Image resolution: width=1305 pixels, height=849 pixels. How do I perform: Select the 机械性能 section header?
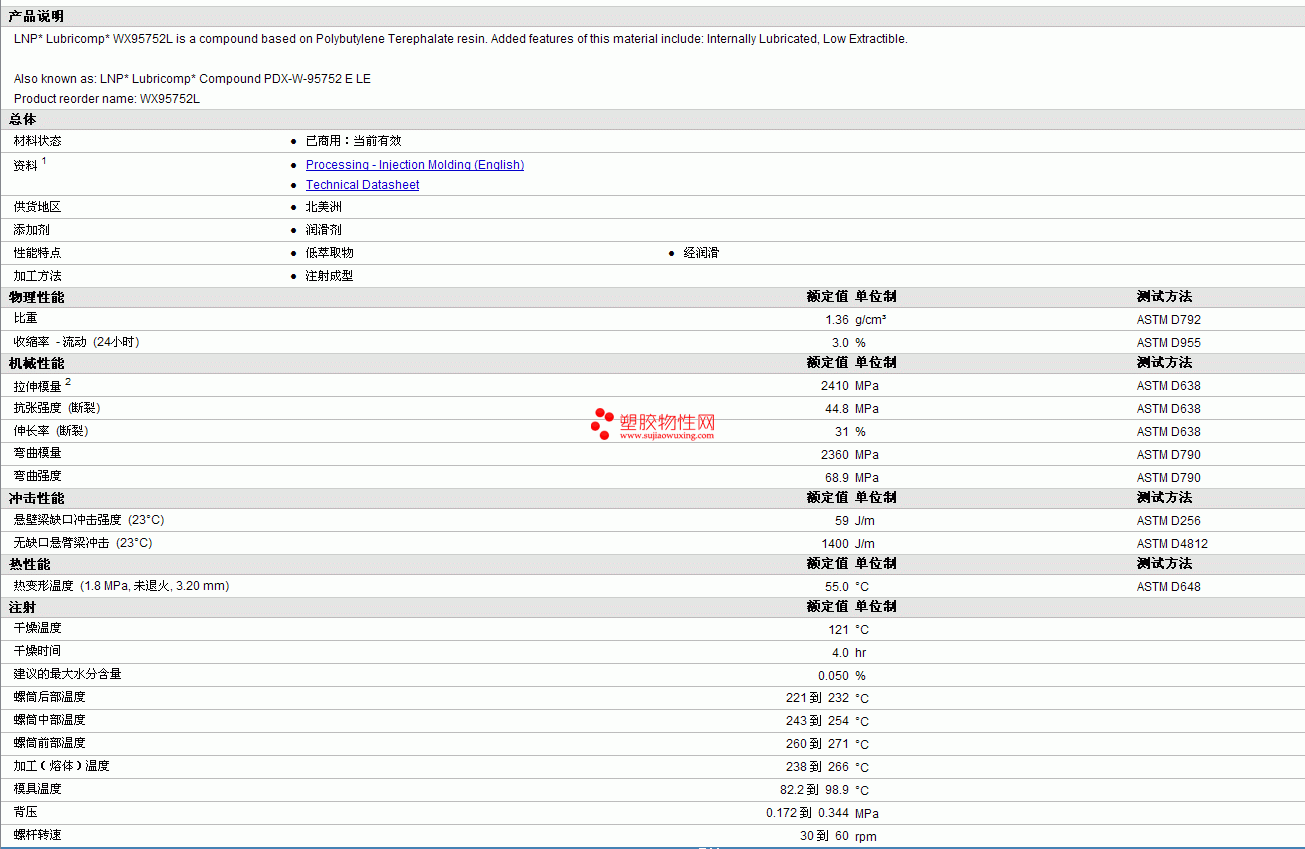[x=36, y=363]
